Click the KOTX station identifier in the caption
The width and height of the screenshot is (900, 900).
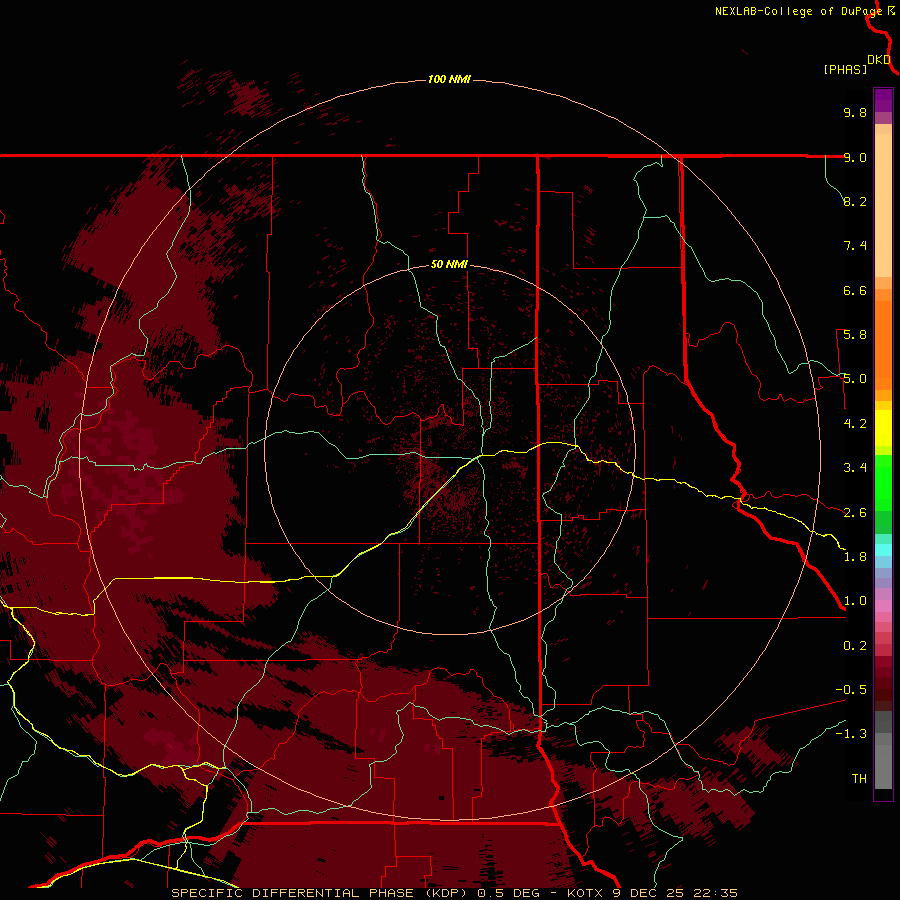pyautogui.click(x=585, y=893)
